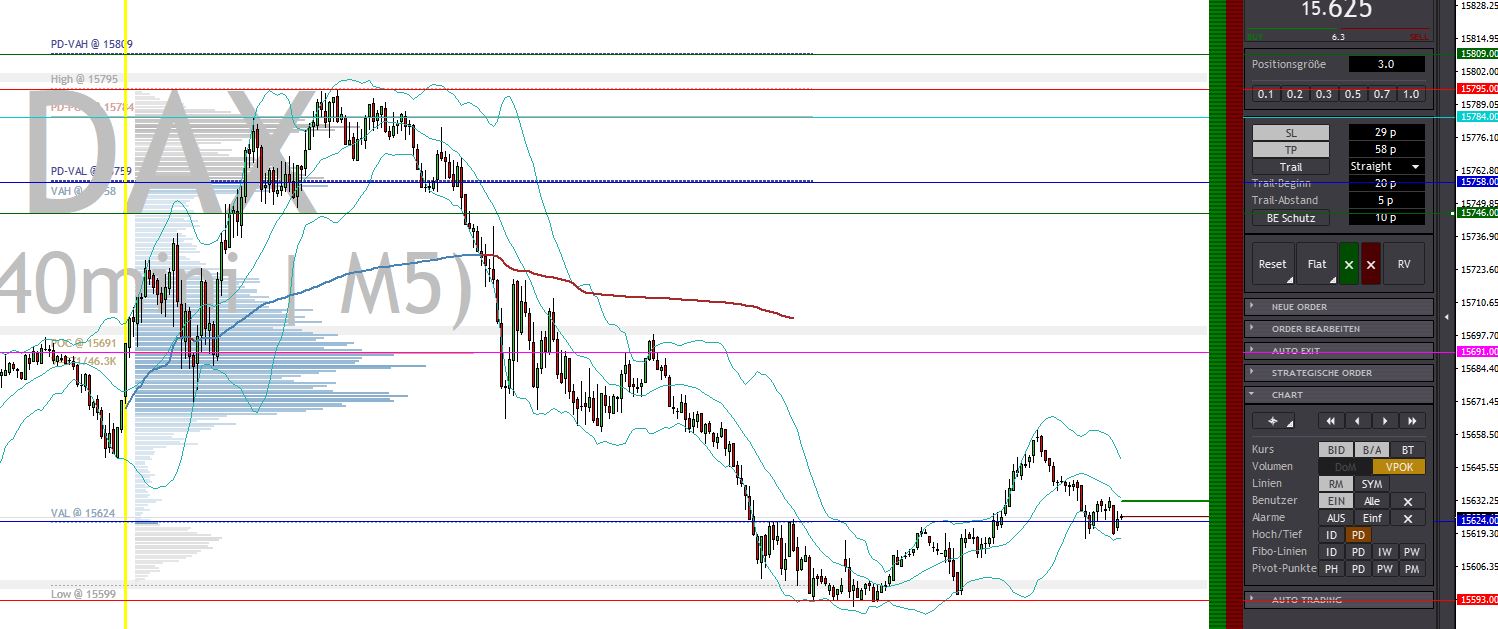Select the cyan 15784.00 price axis marker
The image size is (1498, 629).
[x=1478, y=116]
